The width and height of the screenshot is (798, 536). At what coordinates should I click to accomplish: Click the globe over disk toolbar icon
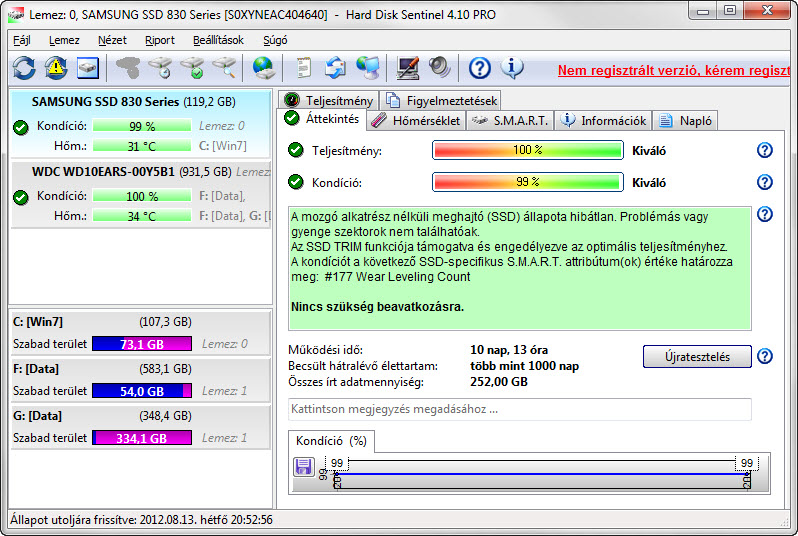pos(263,68)
